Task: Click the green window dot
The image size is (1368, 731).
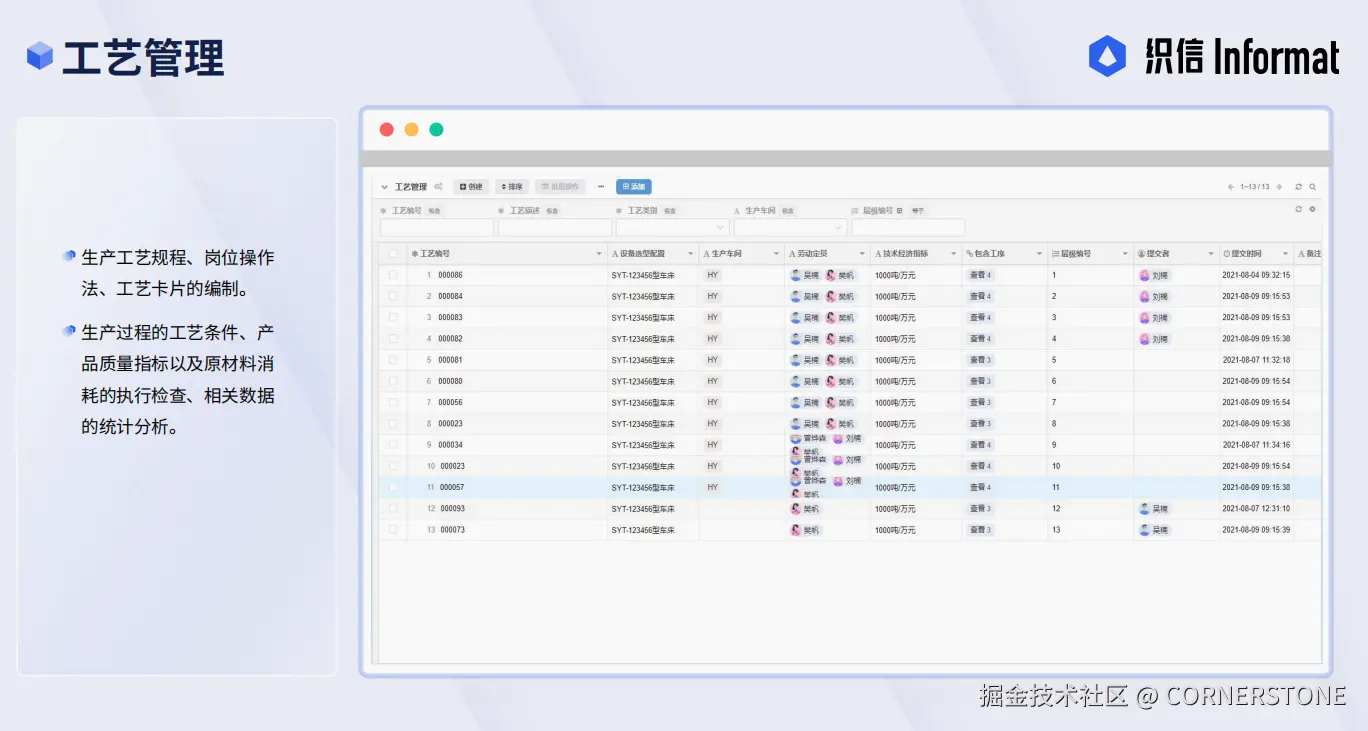Action: tap(436, 130)
